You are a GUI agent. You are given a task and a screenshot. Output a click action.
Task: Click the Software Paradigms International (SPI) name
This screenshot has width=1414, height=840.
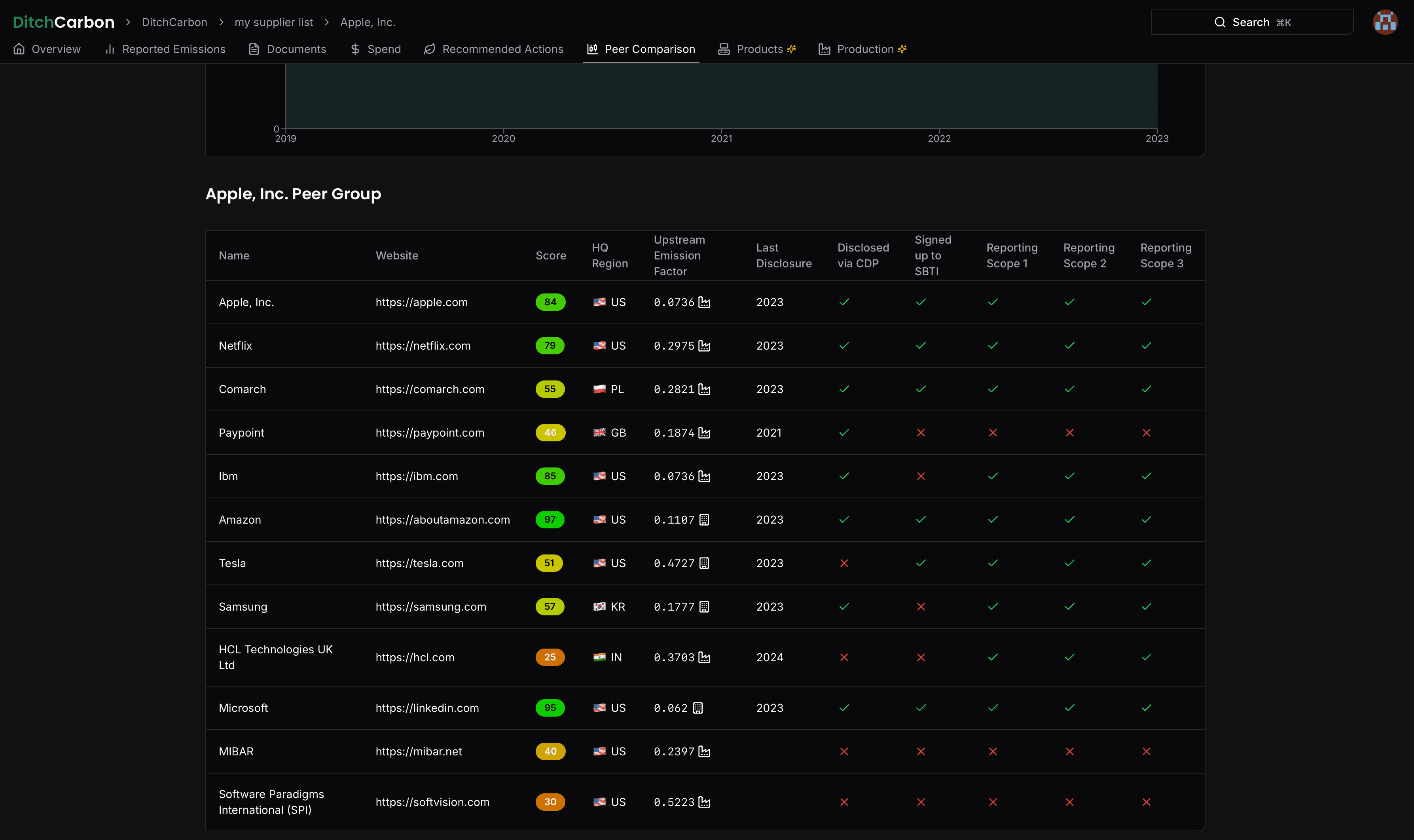tap(271, 803)
